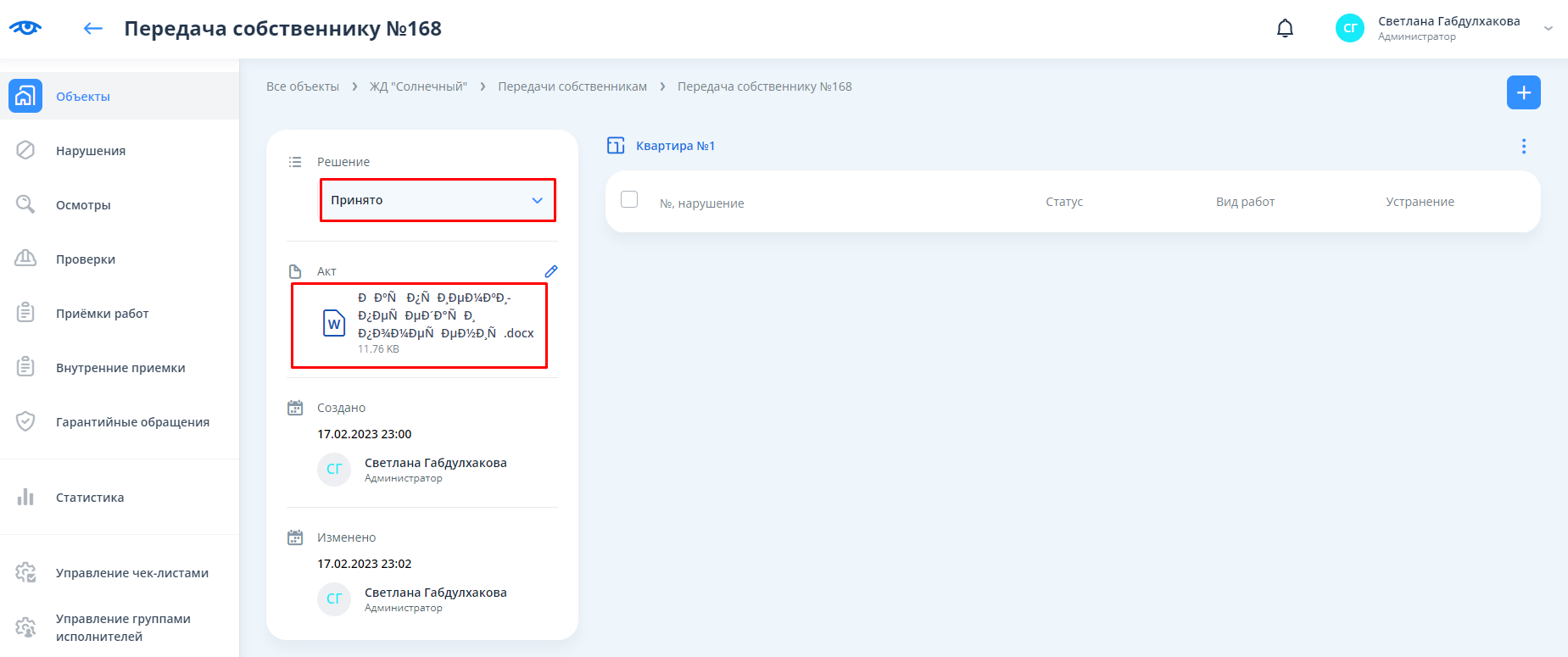Navigate to Гарантийные обращения
Screen dimensions: 1568x657
(132, 422)
